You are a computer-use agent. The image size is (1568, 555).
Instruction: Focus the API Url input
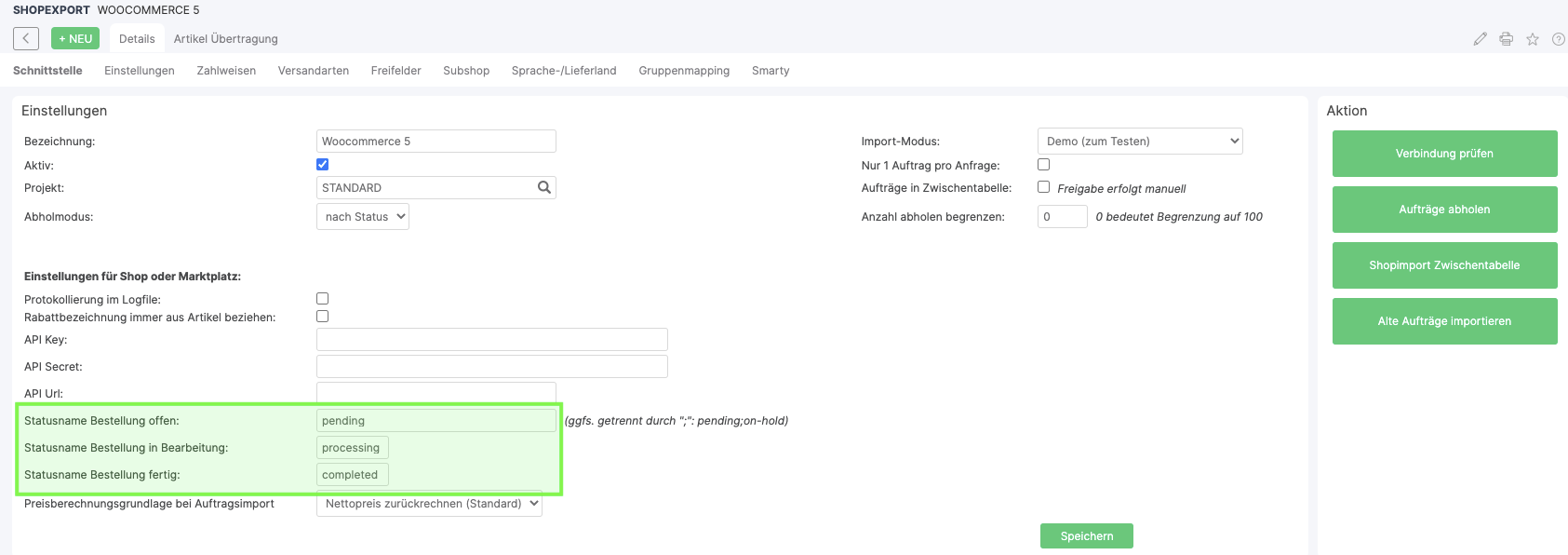[x=436, y=393]
